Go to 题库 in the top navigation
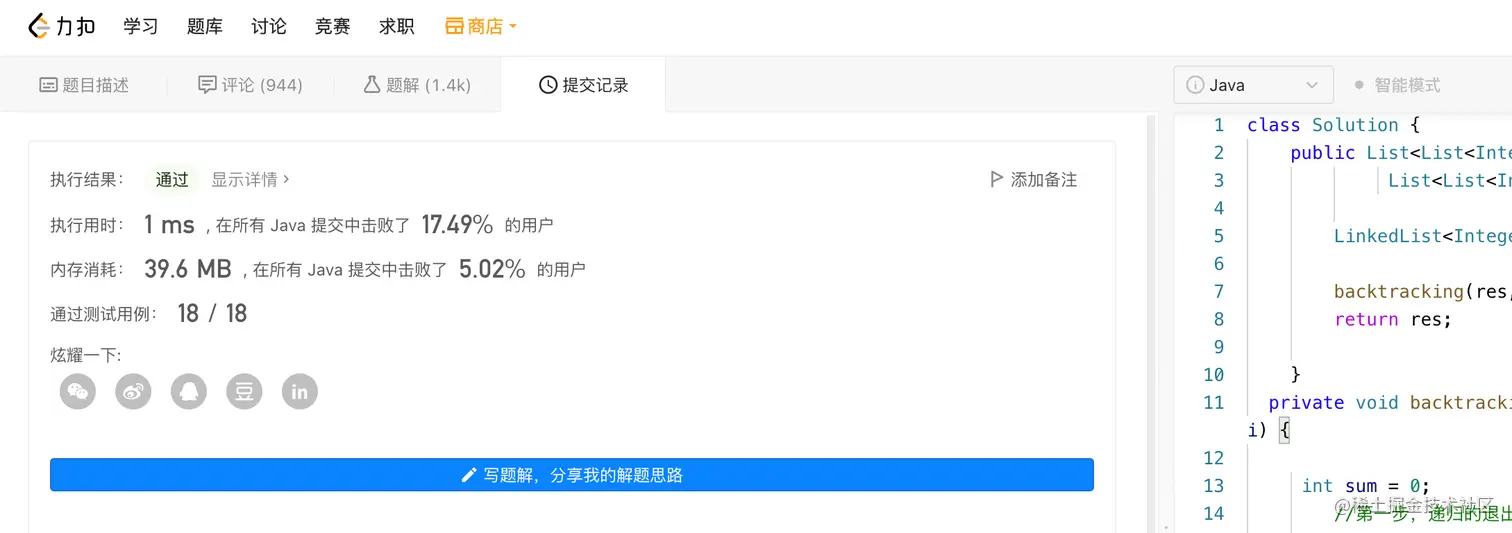1512x533 pixels. tap(205, 27)
